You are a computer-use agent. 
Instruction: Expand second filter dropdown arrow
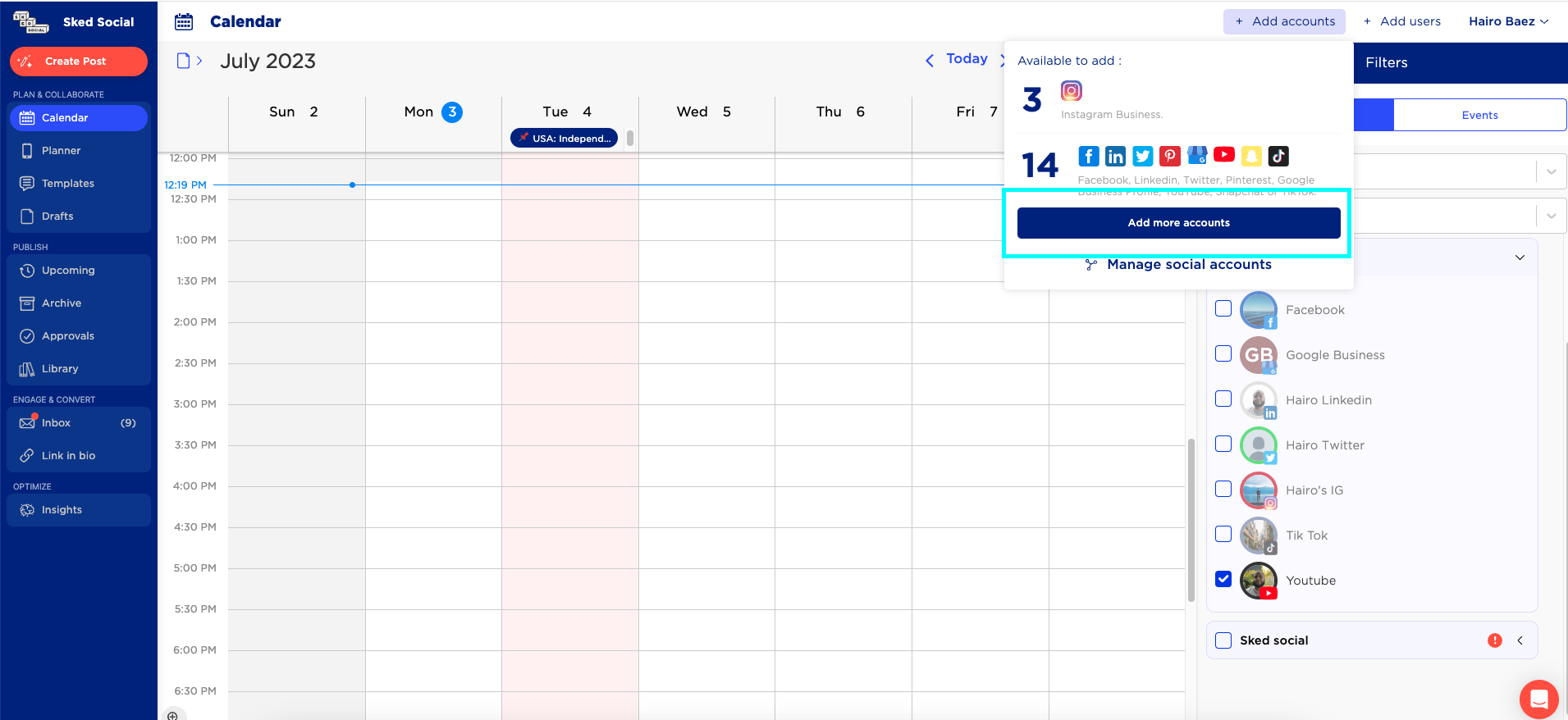tap(1551, 216)
